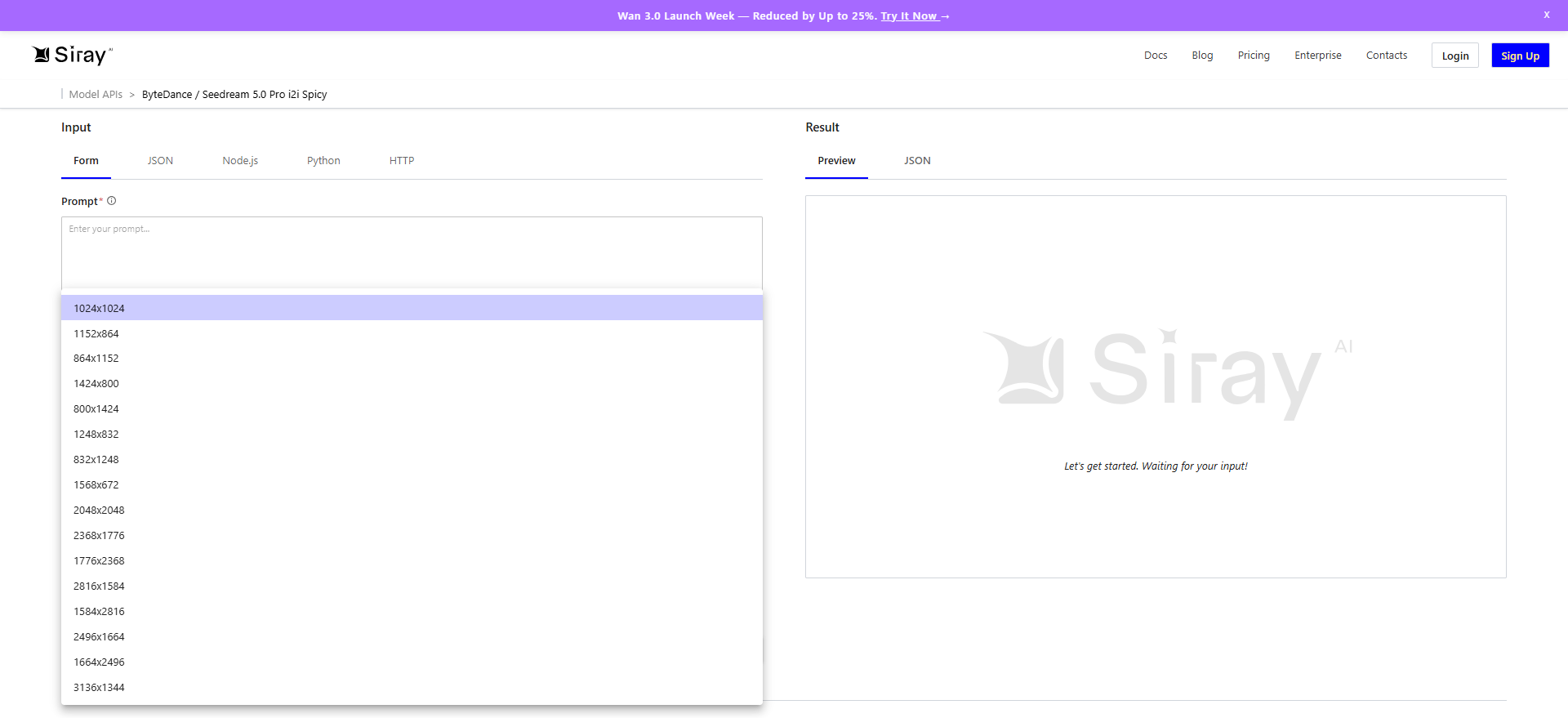Select the 1776x2368 size entry
The width and height of the screenshot is (1568, 718).
tap(412, 561)
